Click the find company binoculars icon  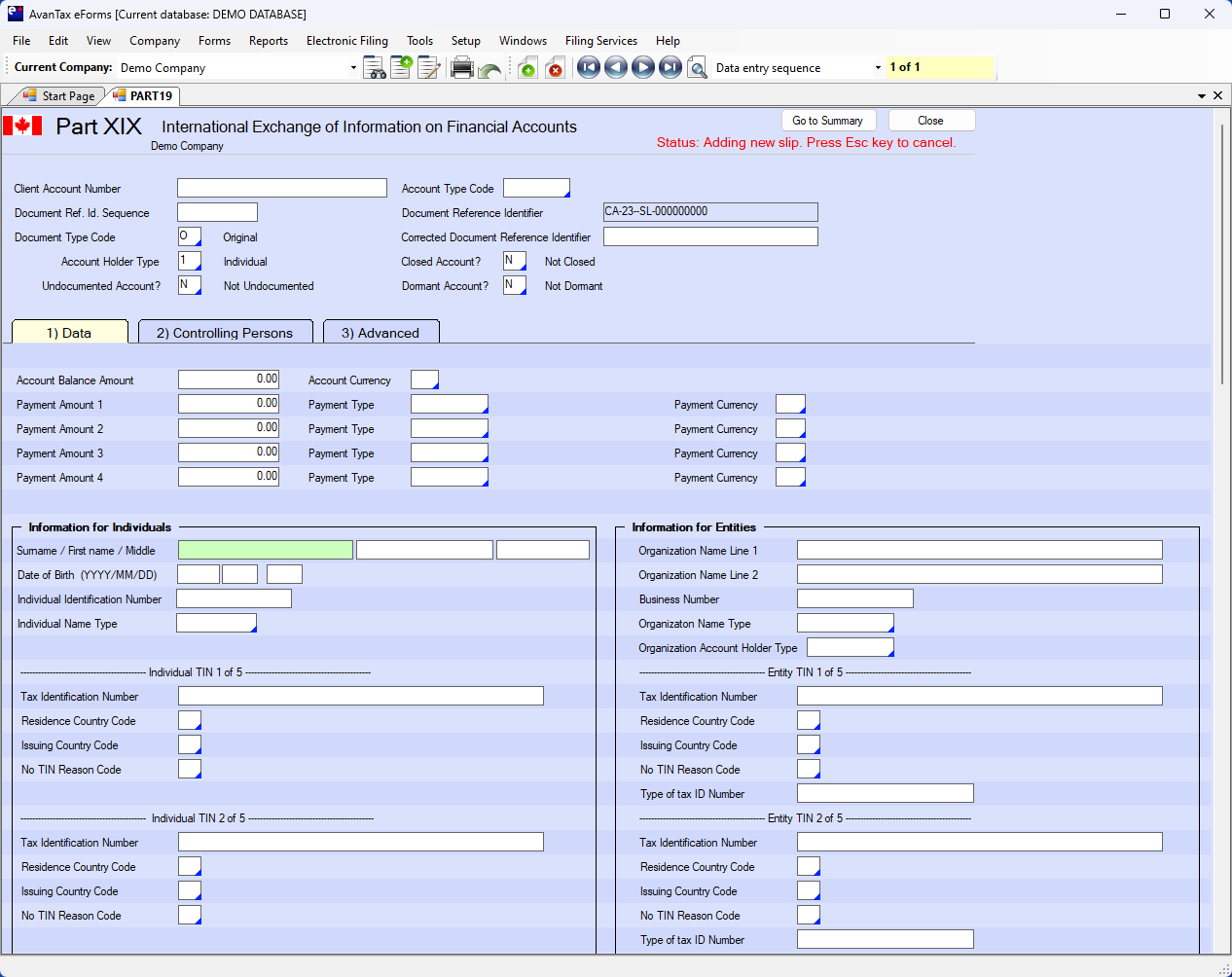coord(374,68)
